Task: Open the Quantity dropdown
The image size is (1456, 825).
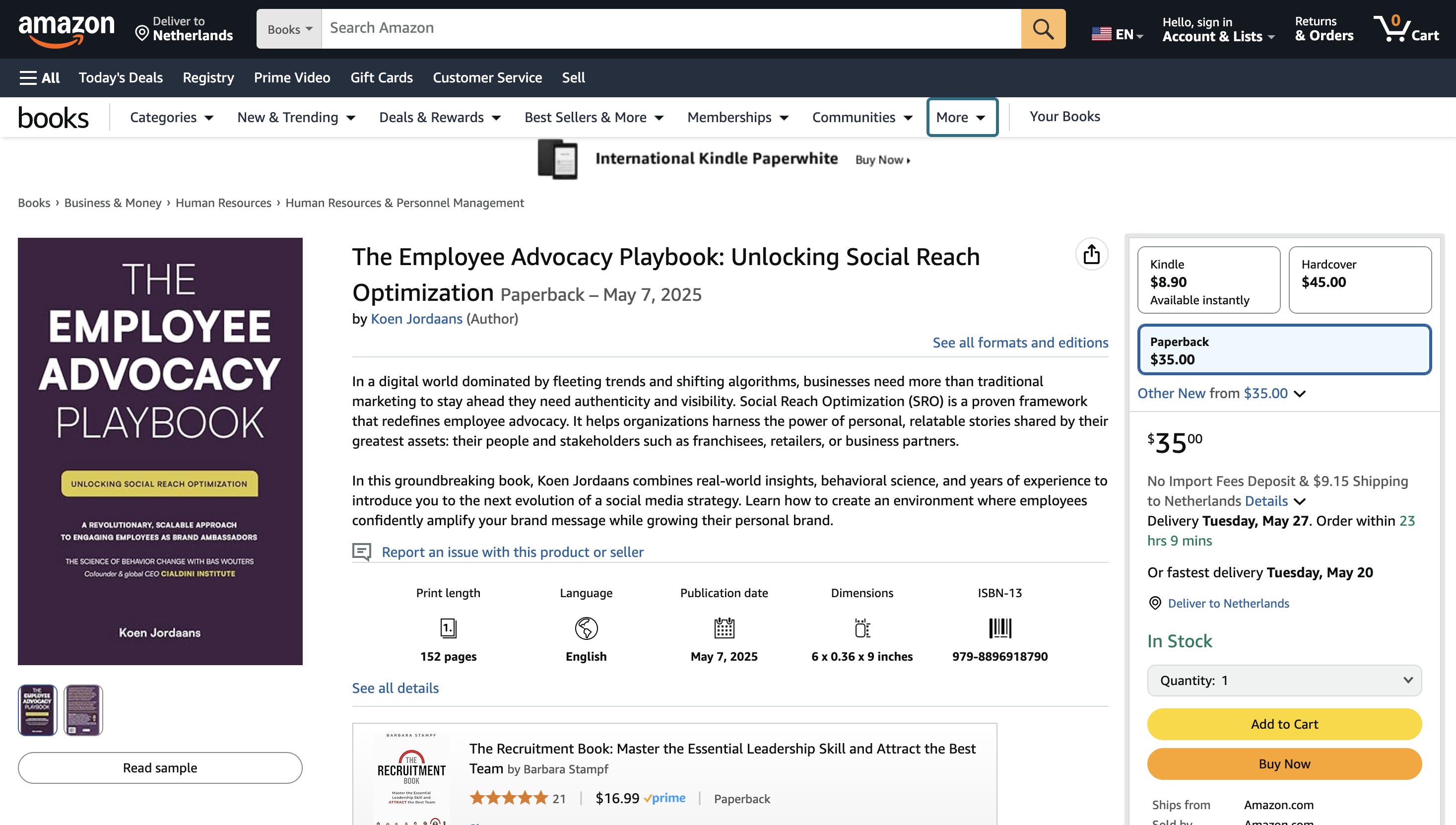Action: tap(1284, 681)
